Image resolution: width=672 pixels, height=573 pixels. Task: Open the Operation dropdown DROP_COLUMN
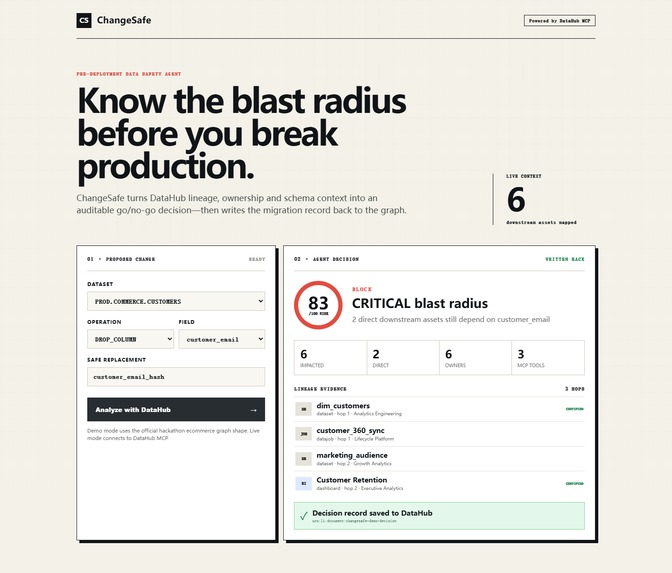130,339
